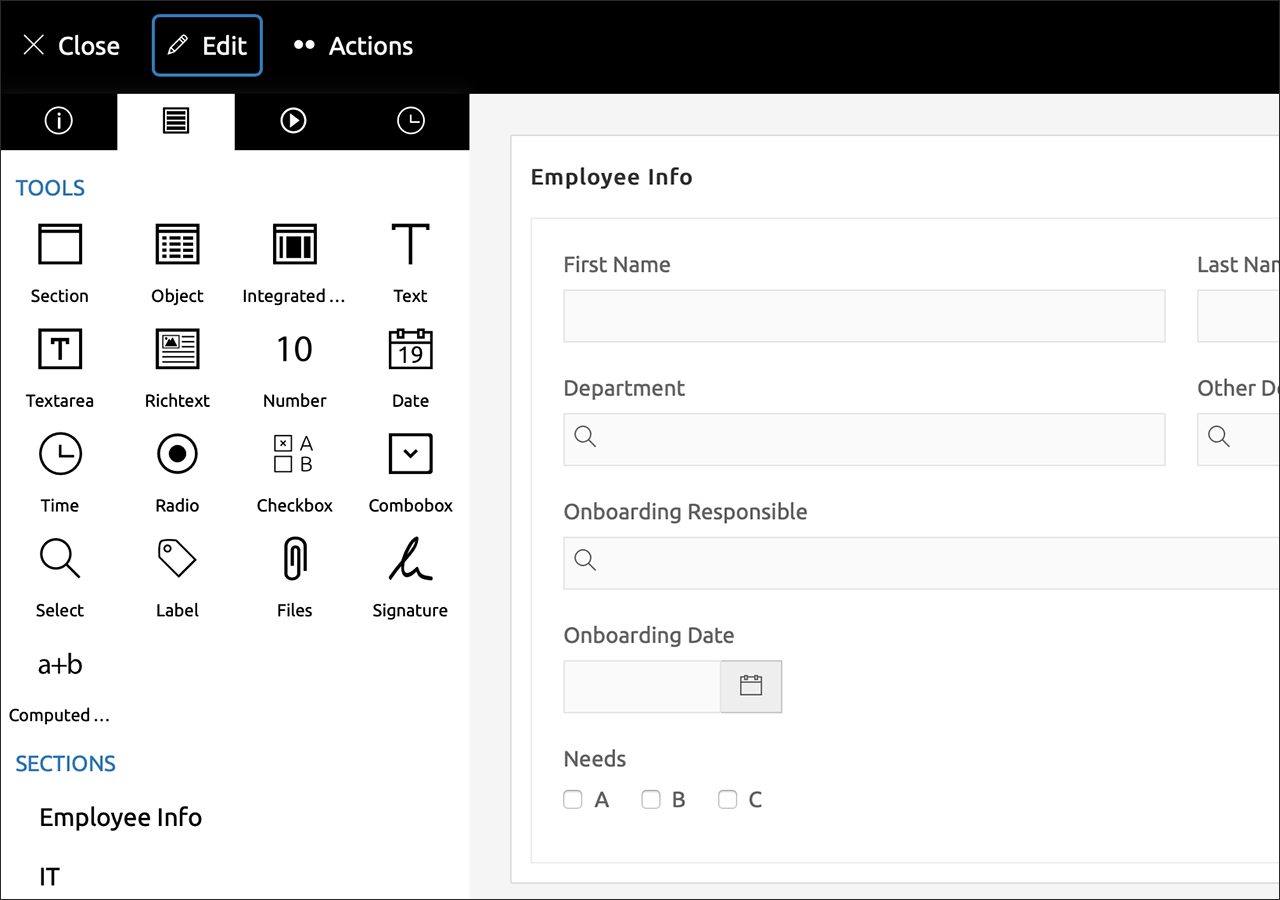The height and width of the screenshot is (900, 1280).
Task: Select the Section tool icon
Action: click(x=60, y=244)
